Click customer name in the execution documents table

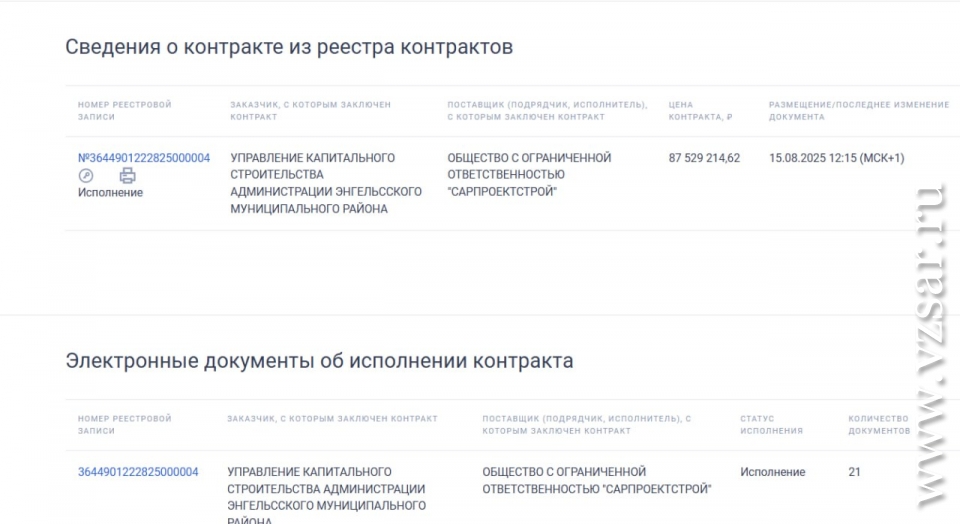(326, 497)
